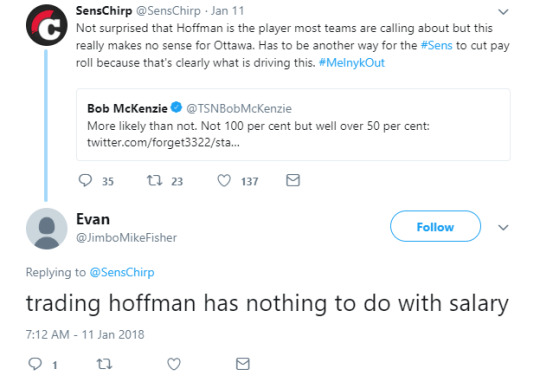540x382 pixels.
Task: Open the #Sens hashtag
Action: (436, 45)
